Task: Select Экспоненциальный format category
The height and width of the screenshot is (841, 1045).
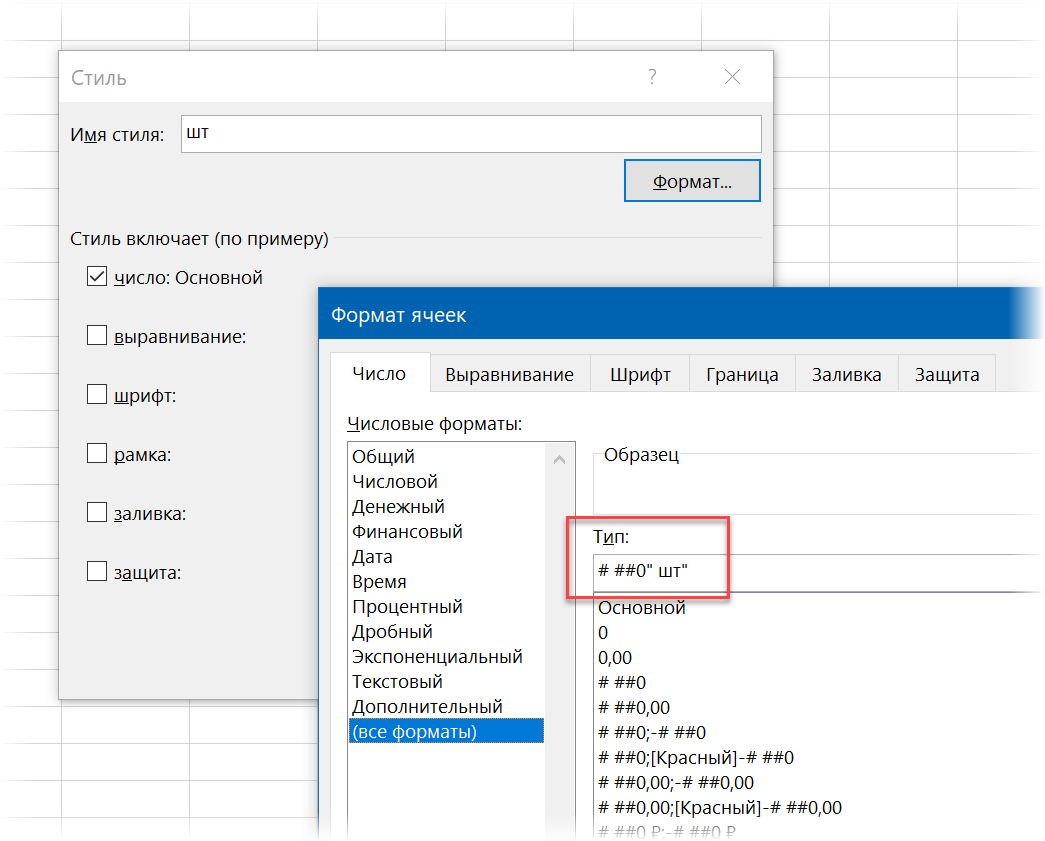Action: (x=446, y=656)
